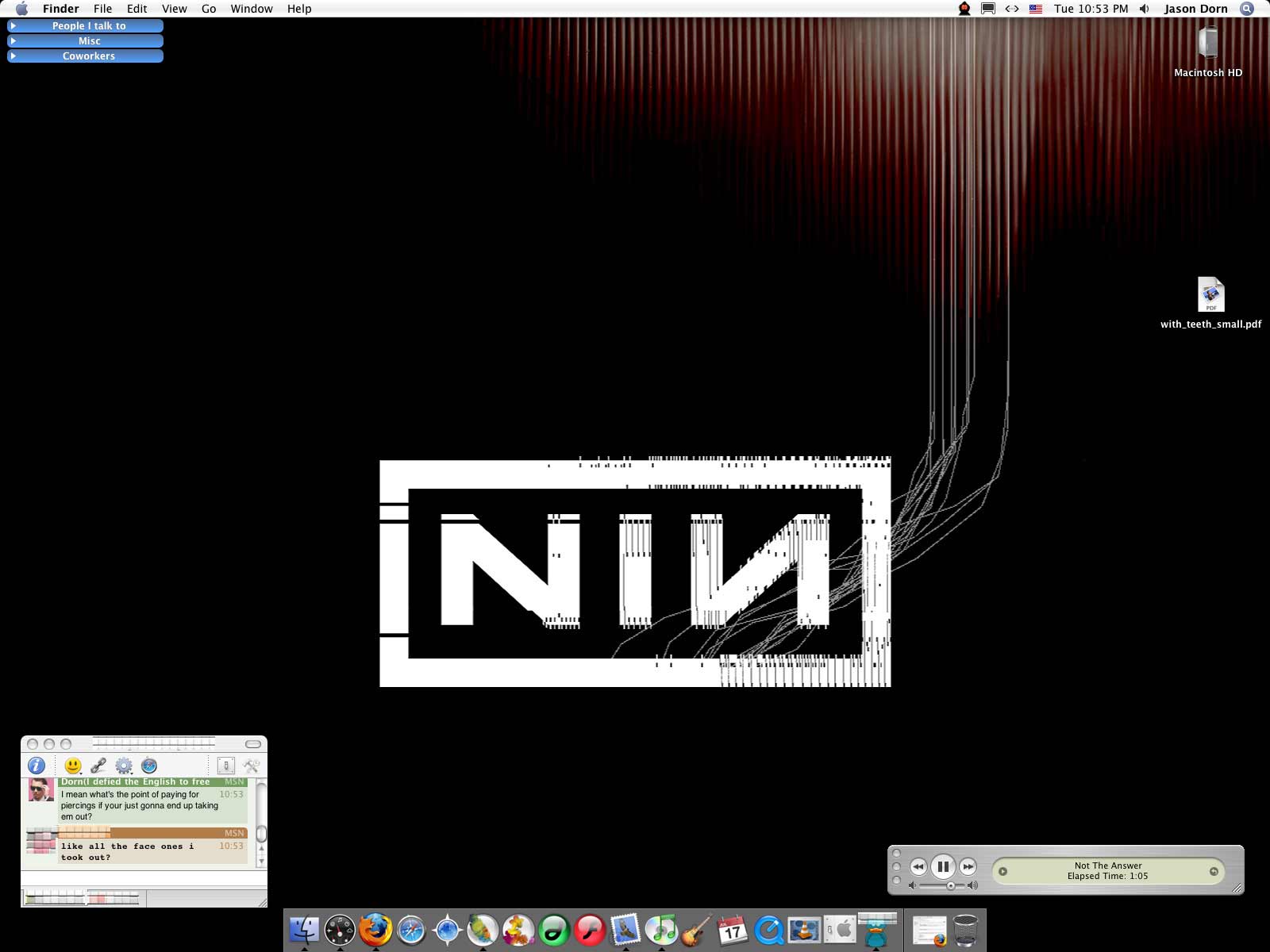Insert link using chain icon in chat

(98, 766)
